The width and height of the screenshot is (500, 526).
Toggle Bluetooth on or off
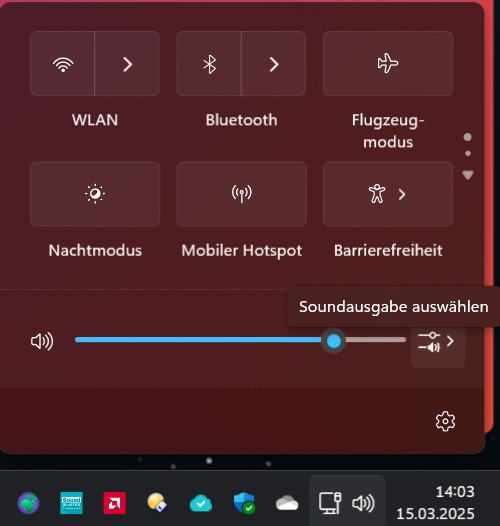tap(209, 64)
